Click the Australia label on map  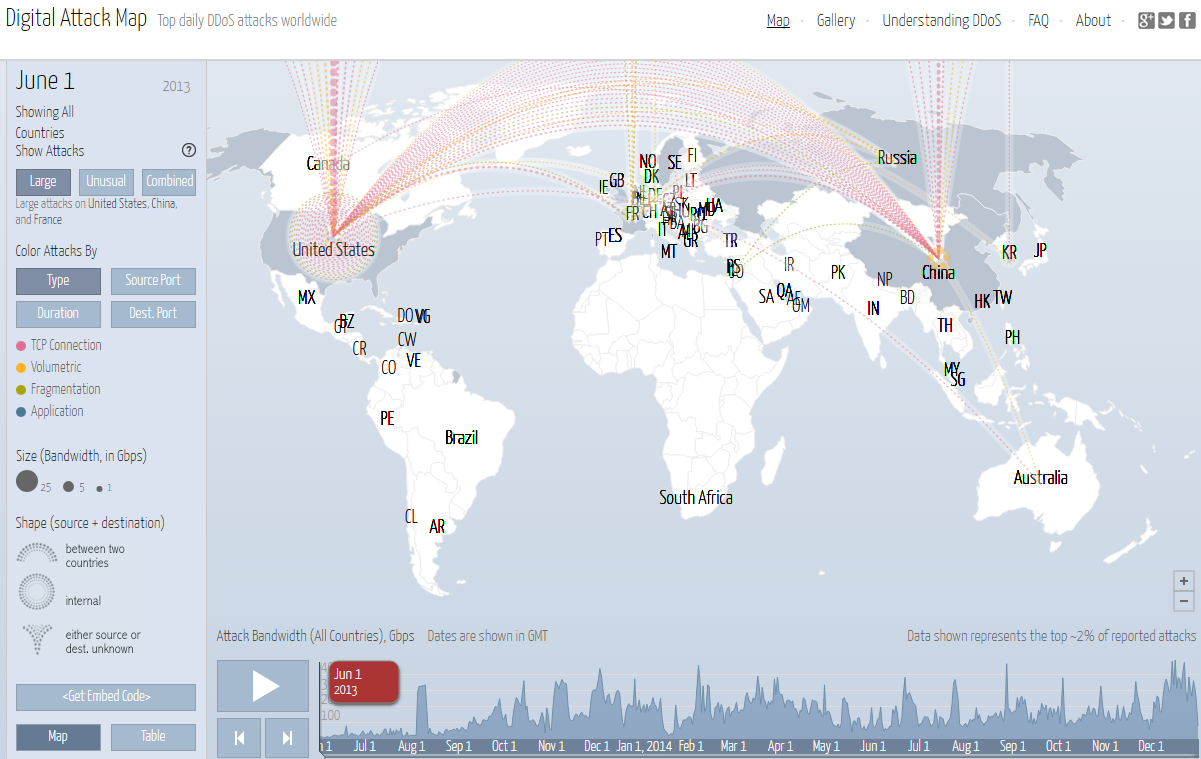point(1040,478)
